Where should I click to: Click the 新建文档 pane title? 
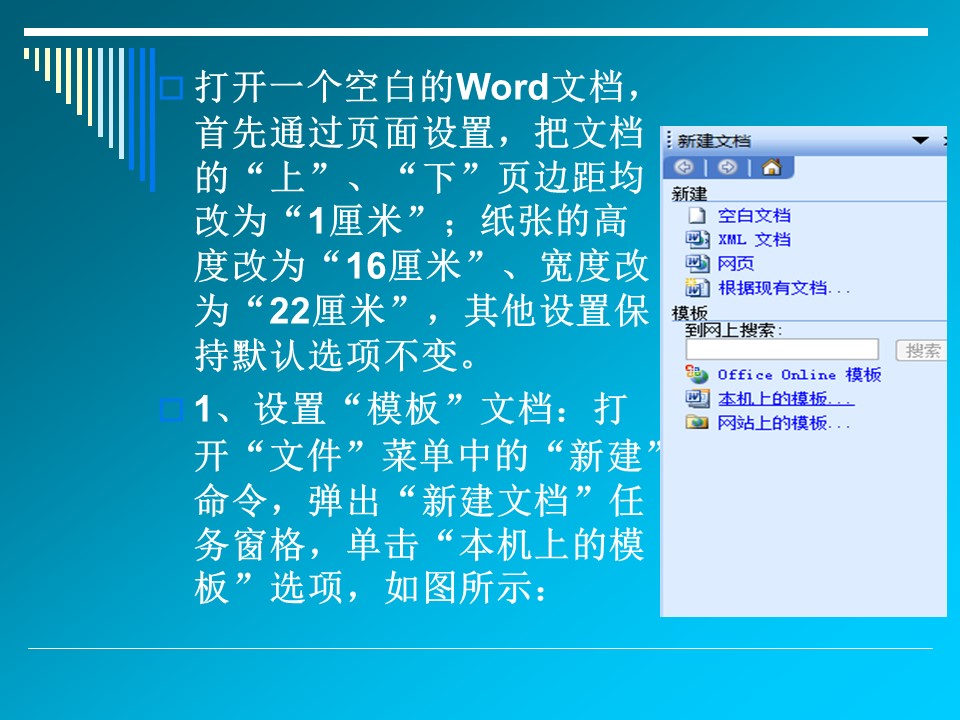click(x=714, y=141)
